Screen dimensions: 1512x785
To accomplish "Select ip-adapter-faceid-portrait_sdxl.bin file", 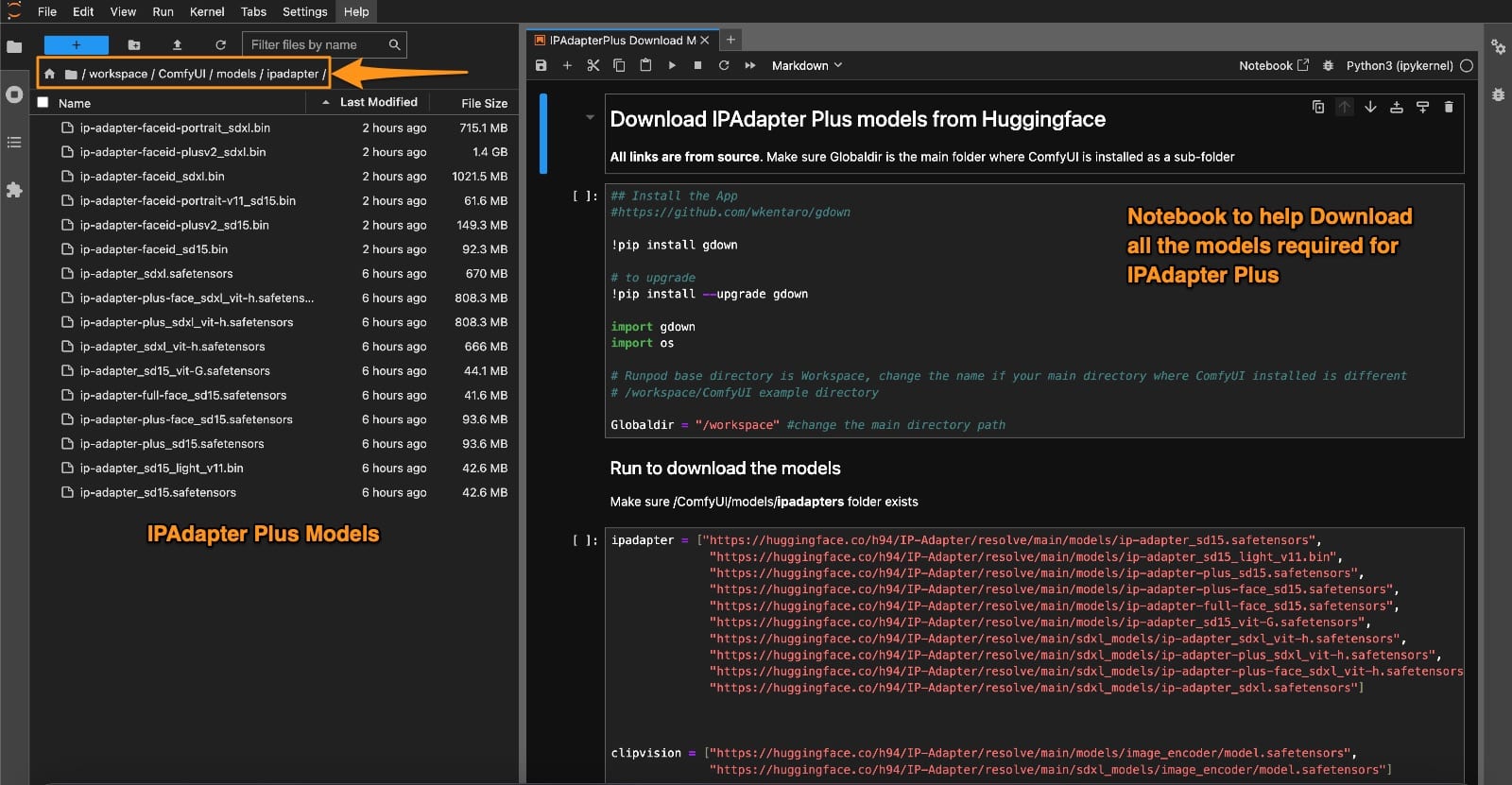I will [x=275, y=128].
